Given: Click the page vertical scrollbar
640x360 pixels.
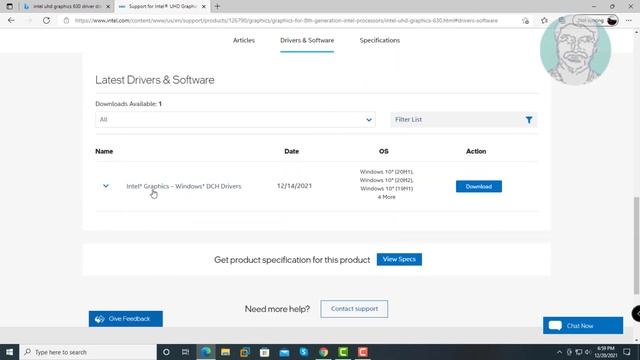Looking at the screenshot, I should [x=636, y=245].
